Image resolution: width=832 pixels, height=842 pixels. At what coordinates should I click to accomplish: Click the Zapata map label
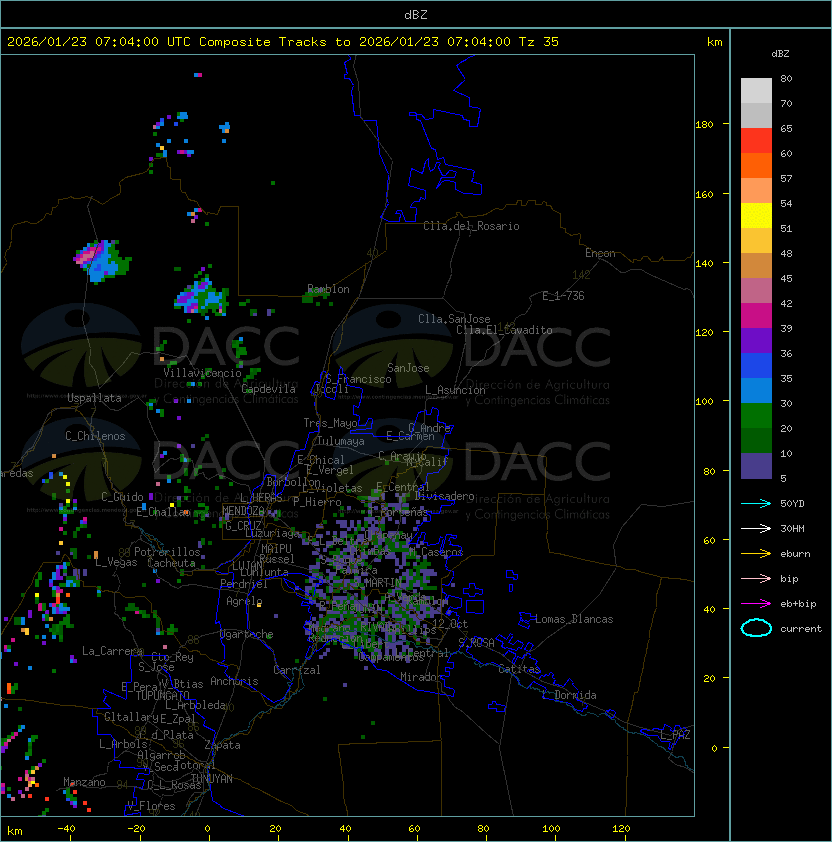point(222,745)
